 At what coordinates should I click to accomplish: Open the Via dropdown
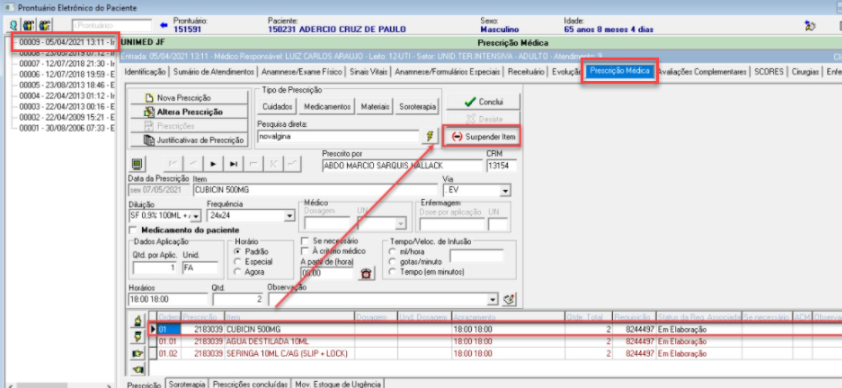point(505,191)
